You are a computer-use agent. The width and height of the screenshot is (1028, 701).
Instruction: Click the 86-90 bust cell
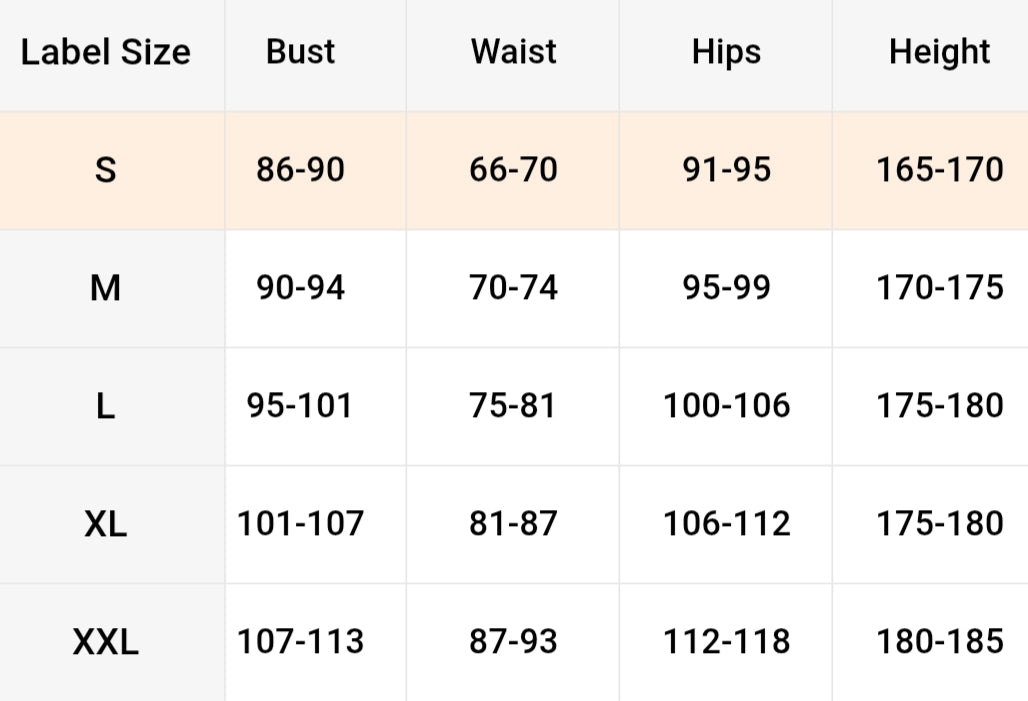(x=300, y=170)
